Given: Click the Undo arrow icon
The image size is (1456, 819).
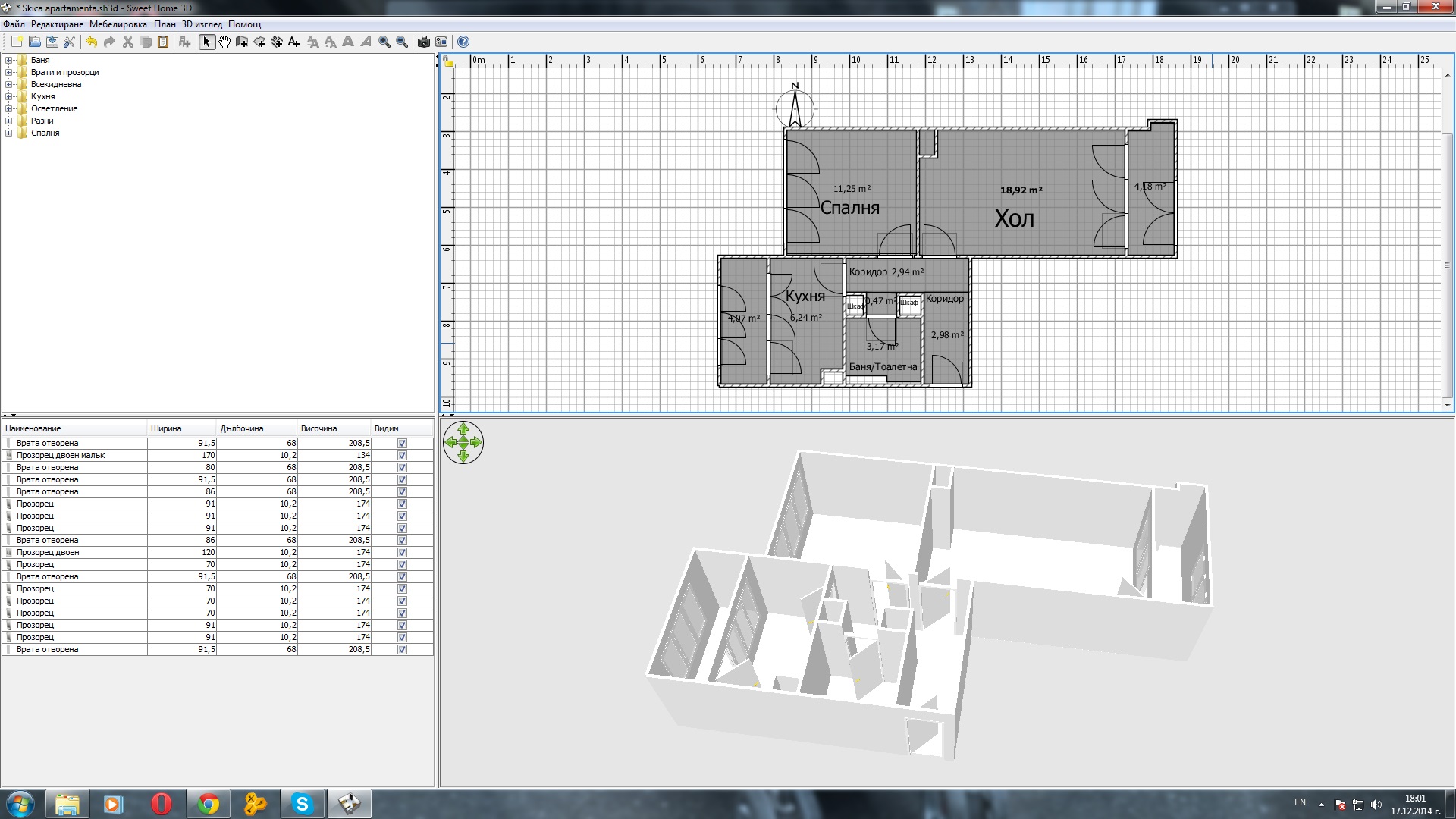Looking at the screenshot, I should [92, 42].
